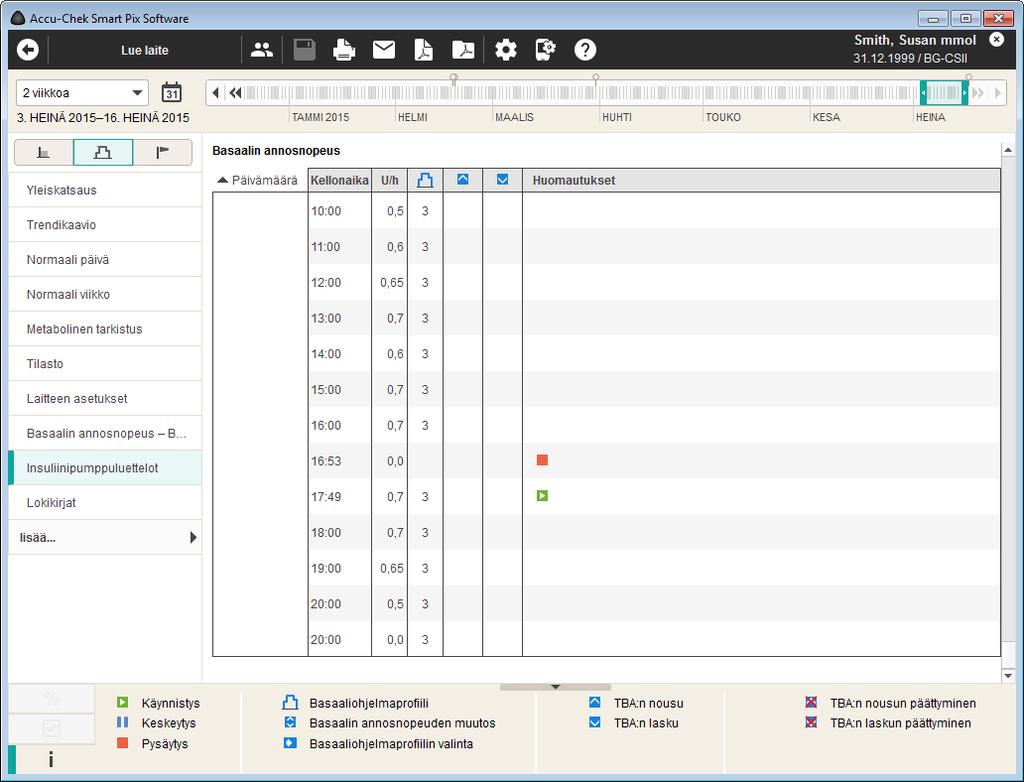The image size is (1024, 782).
Task: Print the report with the printer icon
Action: pos(344,50)
